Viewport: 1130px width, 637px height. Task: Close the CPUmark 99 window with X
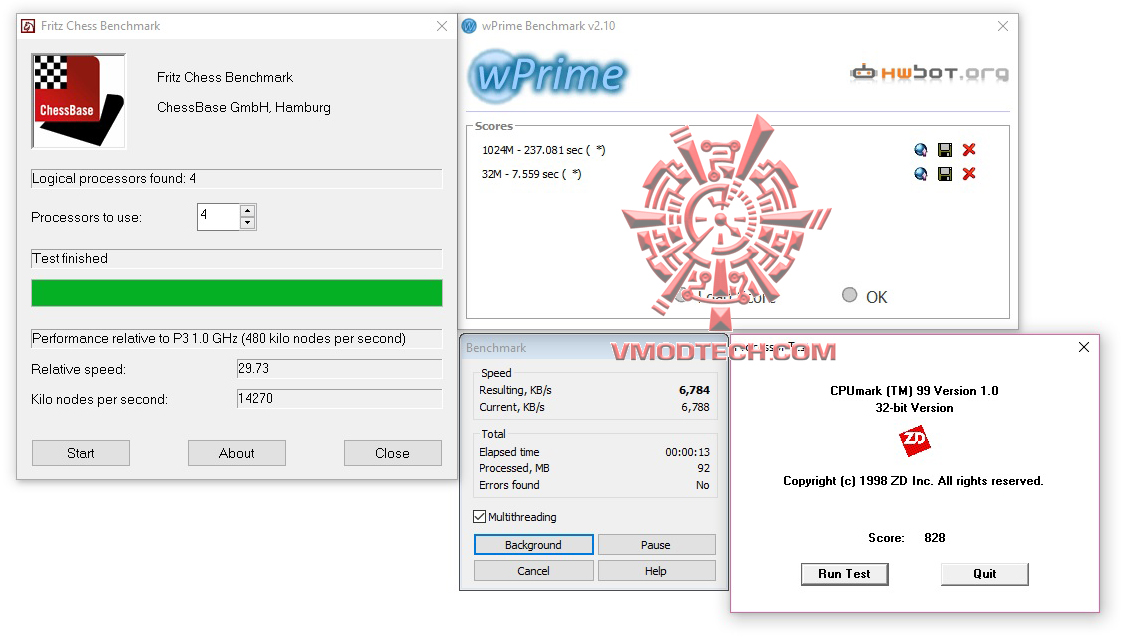1084,347
